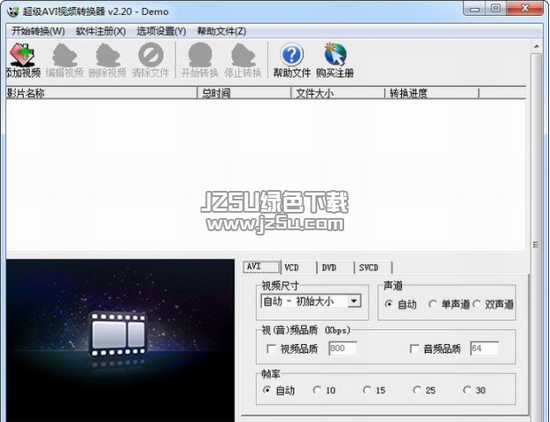The width and height of the screenshot is (550, 422).
Task: Enable the 视频品质 (video quality) checkbox
Action: click(x=271, y=349)
